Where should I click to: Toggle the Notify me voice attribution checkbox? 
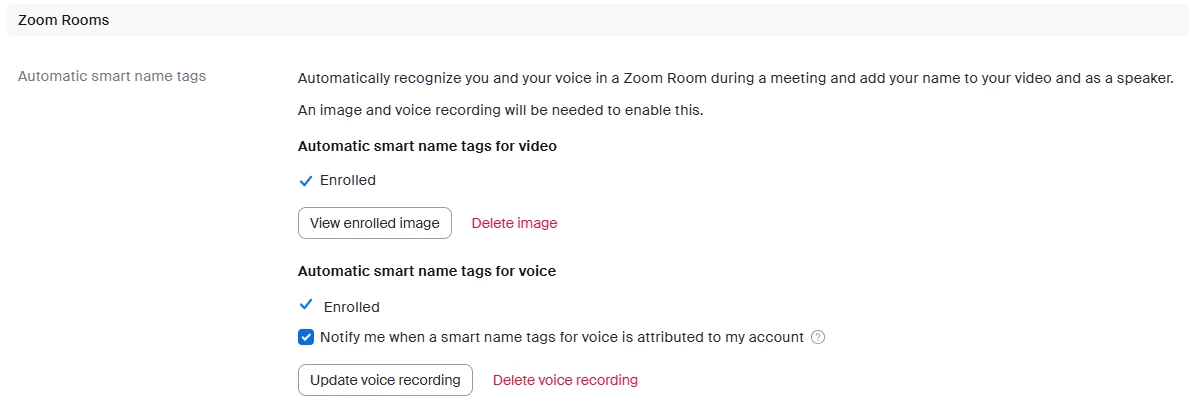(306, 337)
